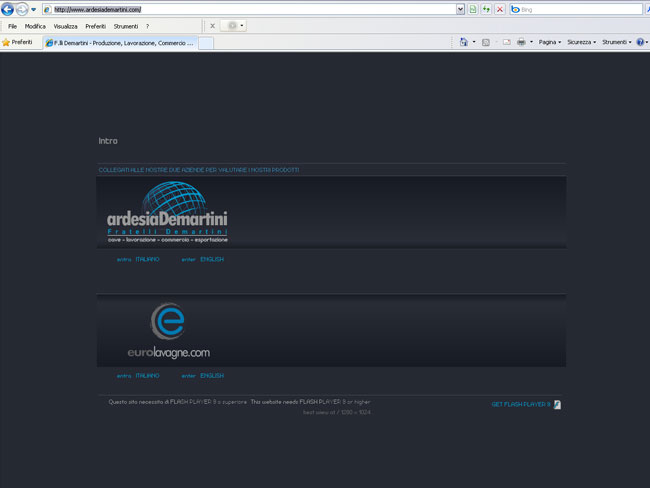Open Preferiti favorites star button
Image resolution: width=650 pixels, height=488 pixels.
(17, 42)
